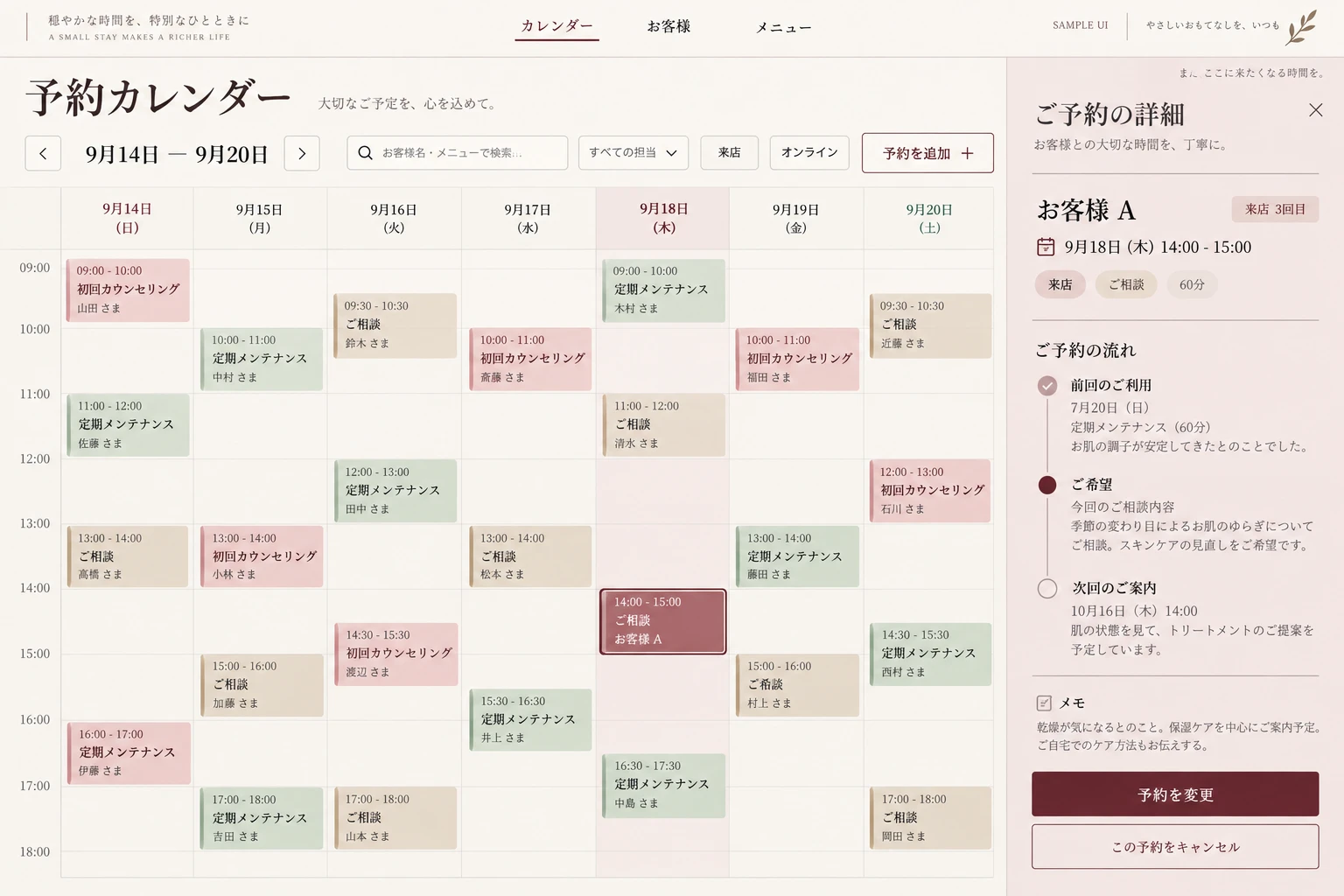Open 井上 さま 定期メンテナンス appointment

[530, 719]
